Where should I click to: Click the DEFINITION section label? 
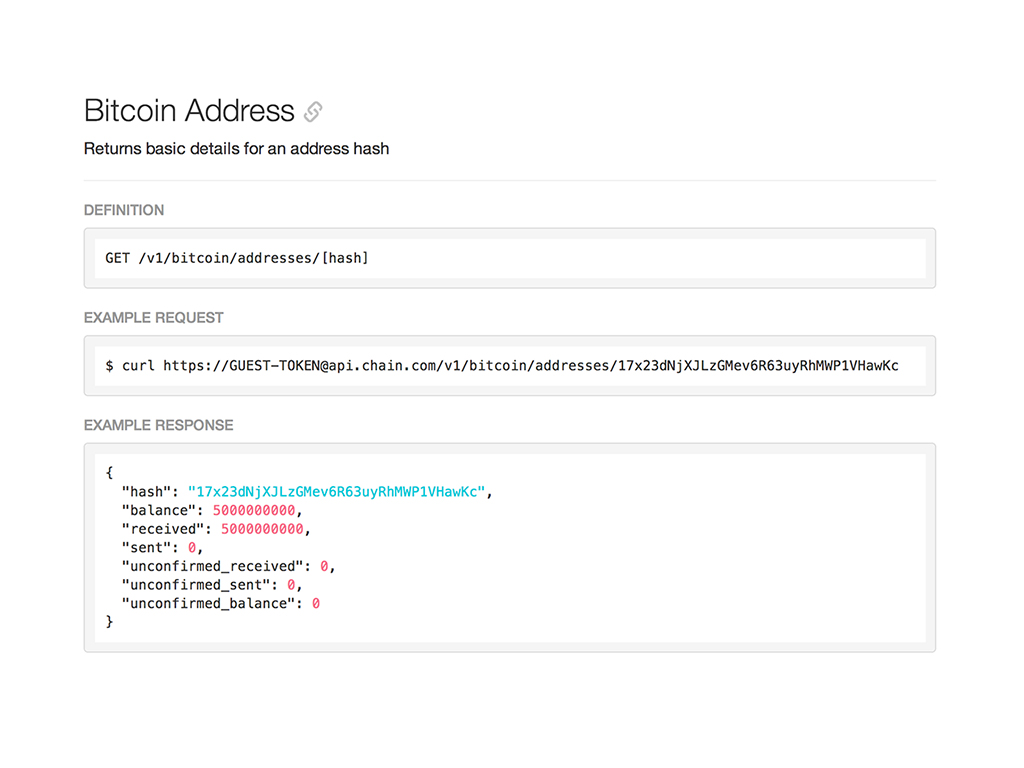[124, 210]
